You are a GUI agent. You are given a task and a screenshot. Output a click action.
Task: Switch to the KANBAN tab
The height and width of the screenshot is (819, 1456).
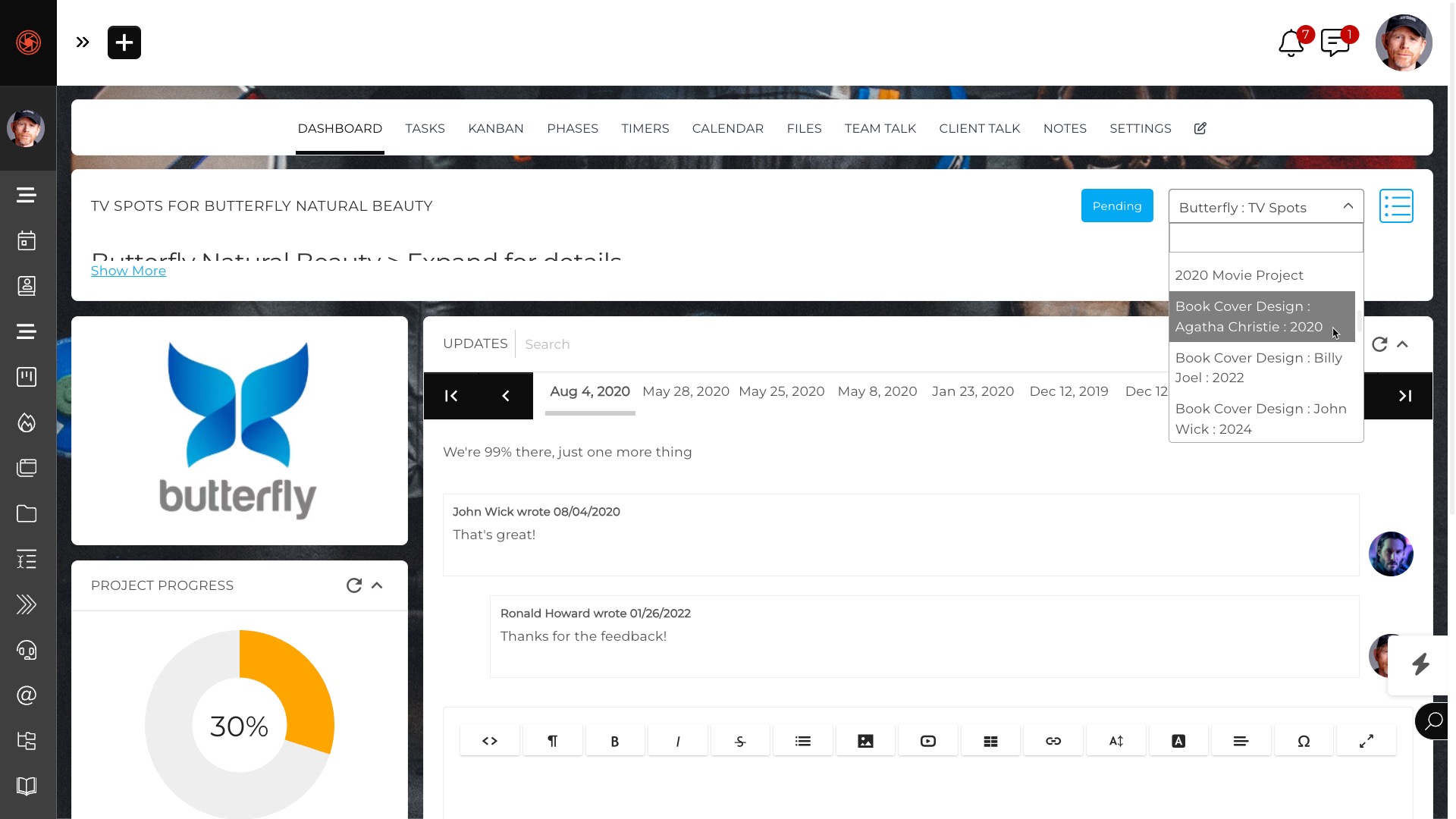tap(495, 128)
